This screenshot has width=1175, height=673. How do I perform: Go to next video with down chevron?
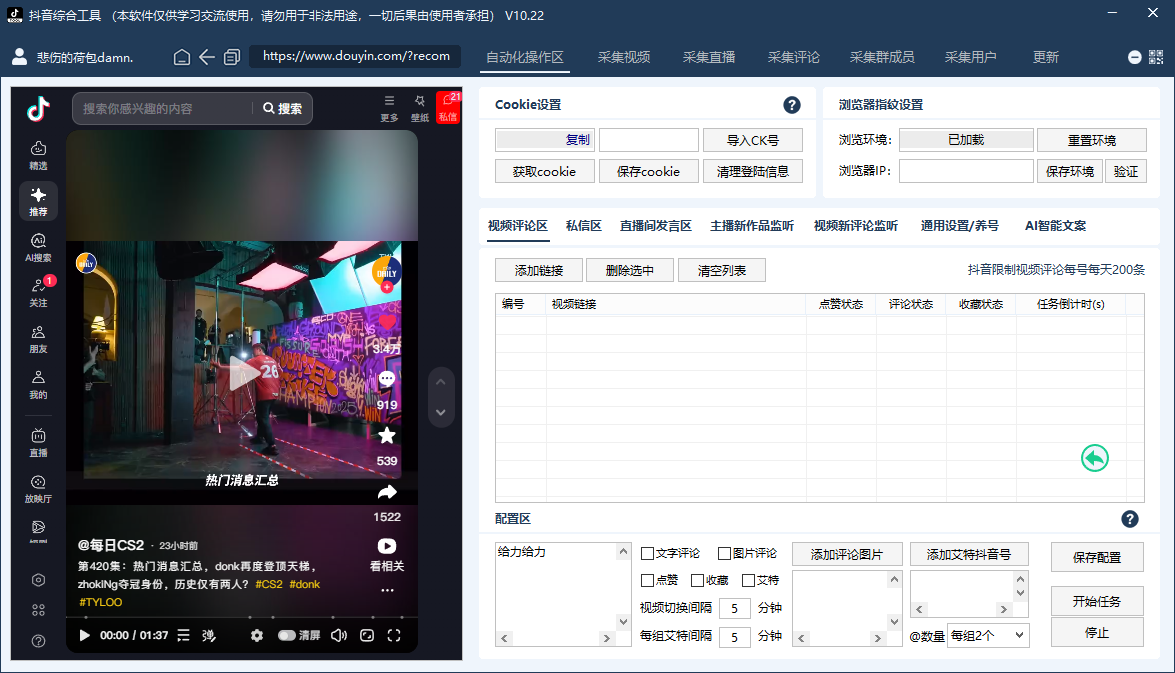(441, 412)
